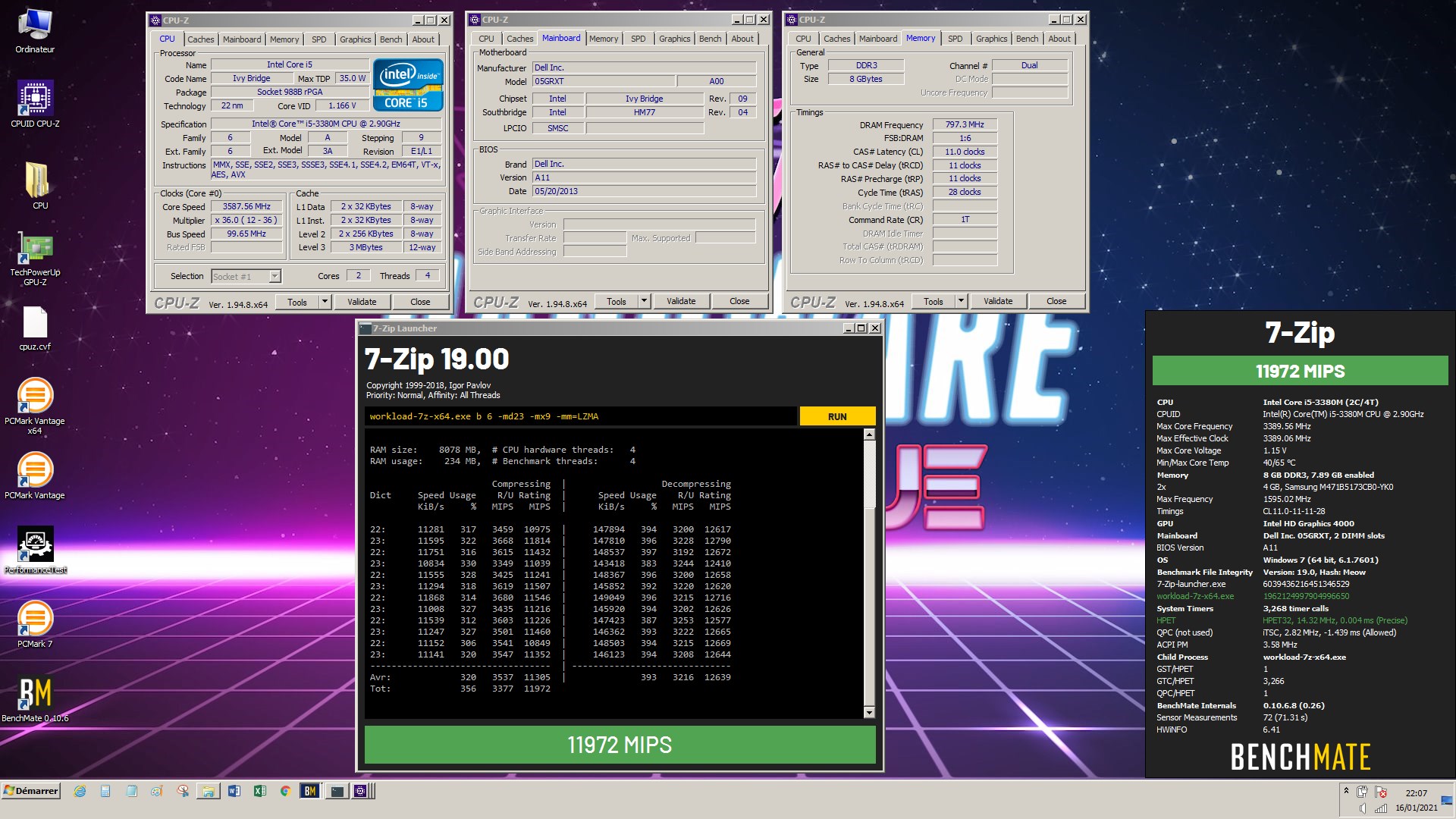Viewport: 1456px width, 819px height.
Task: Open SPD tab in right CPU-Z window
Action: (x=955, y=39)
